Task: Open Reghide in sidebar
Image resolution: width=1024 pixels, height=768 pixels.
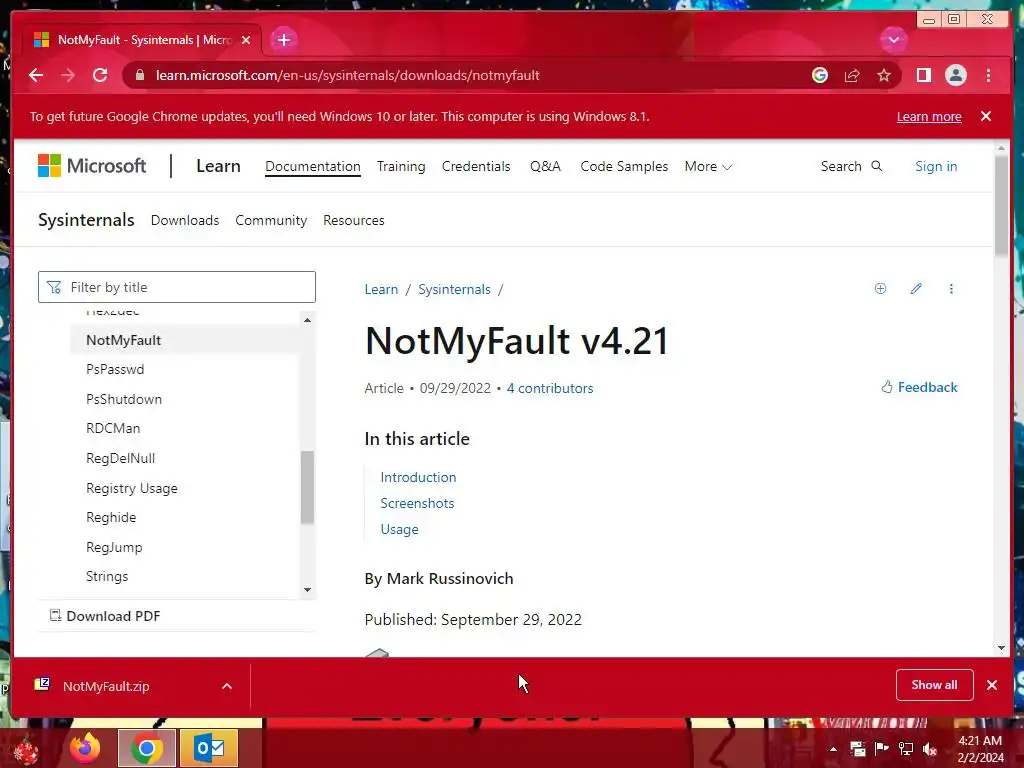Action: tap(111, 517)
